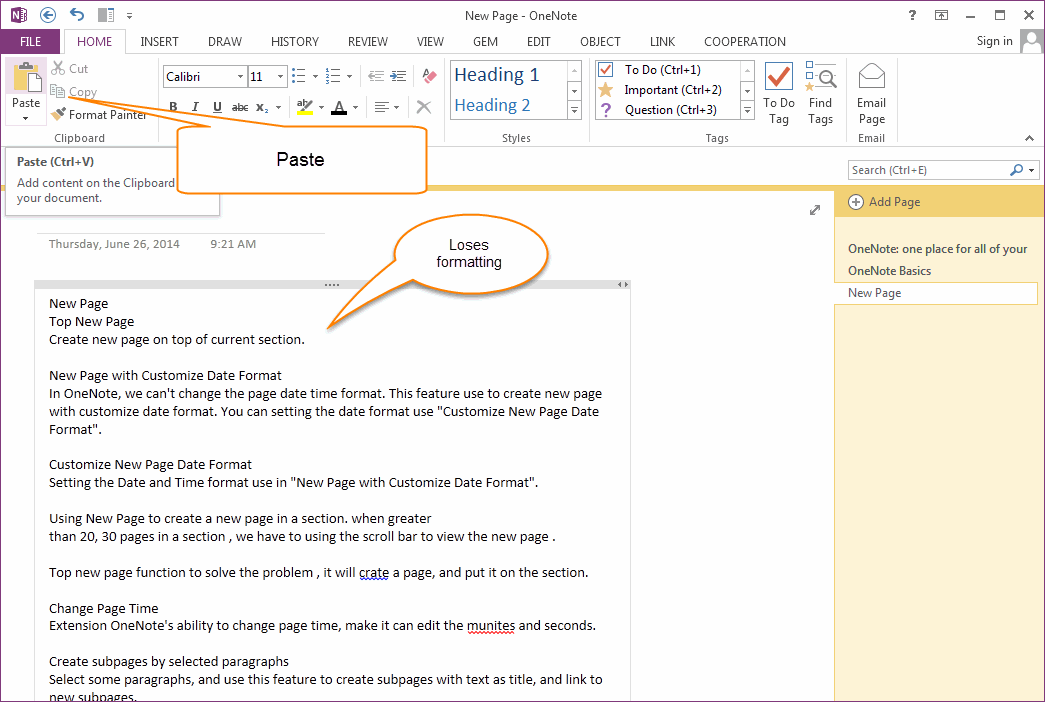Screen dimensions: 1045x702
Task: Click the Back arrow in the title bar
Action: [x=47, y=15]
